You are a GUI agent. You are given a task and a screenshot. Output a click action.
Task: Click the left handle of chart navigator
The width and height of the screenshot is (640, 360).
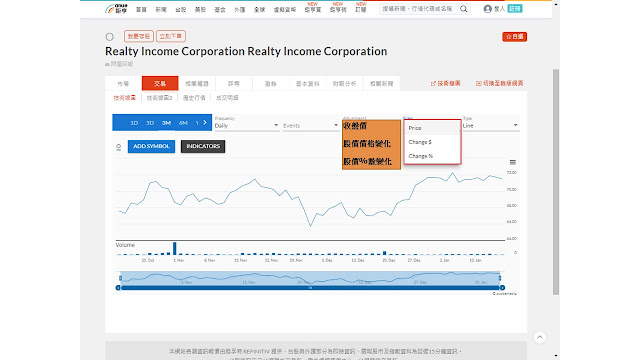coord(120,278)
